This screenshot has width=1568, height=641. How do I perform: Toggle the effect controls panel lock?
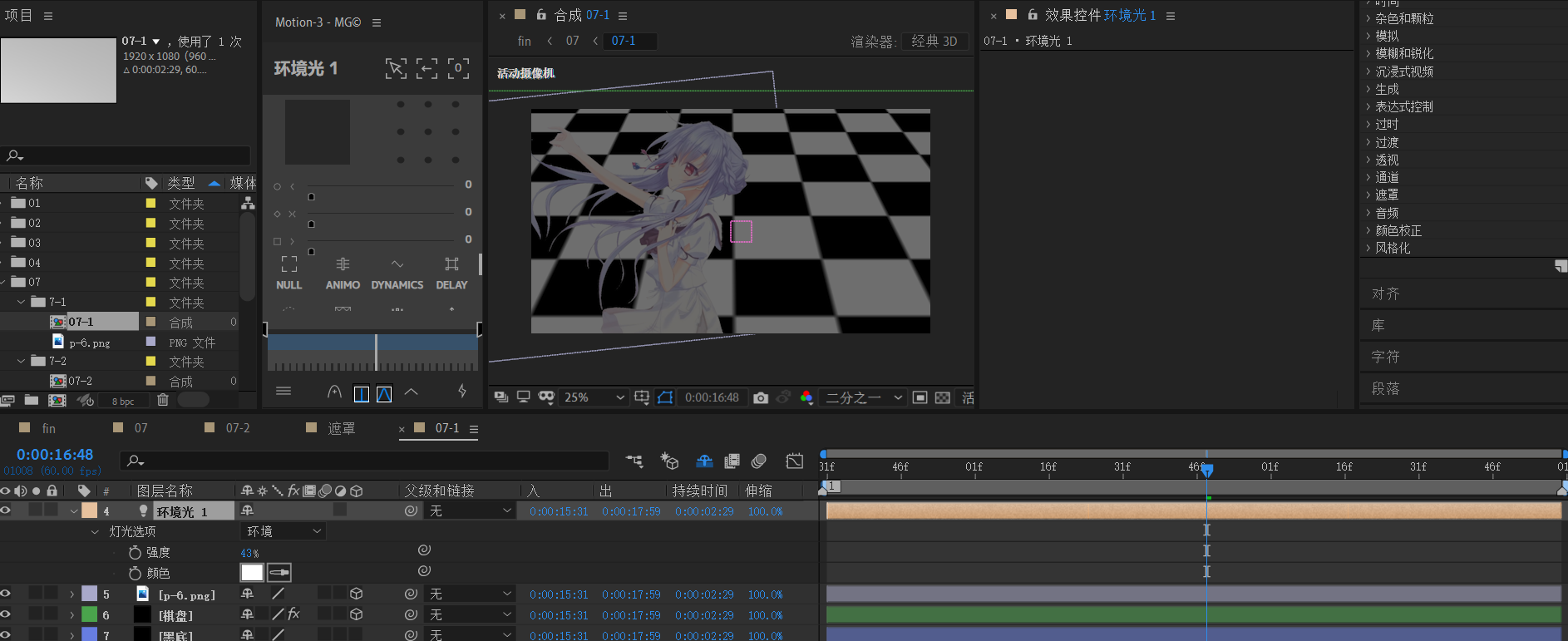(x=1032, y=14)
